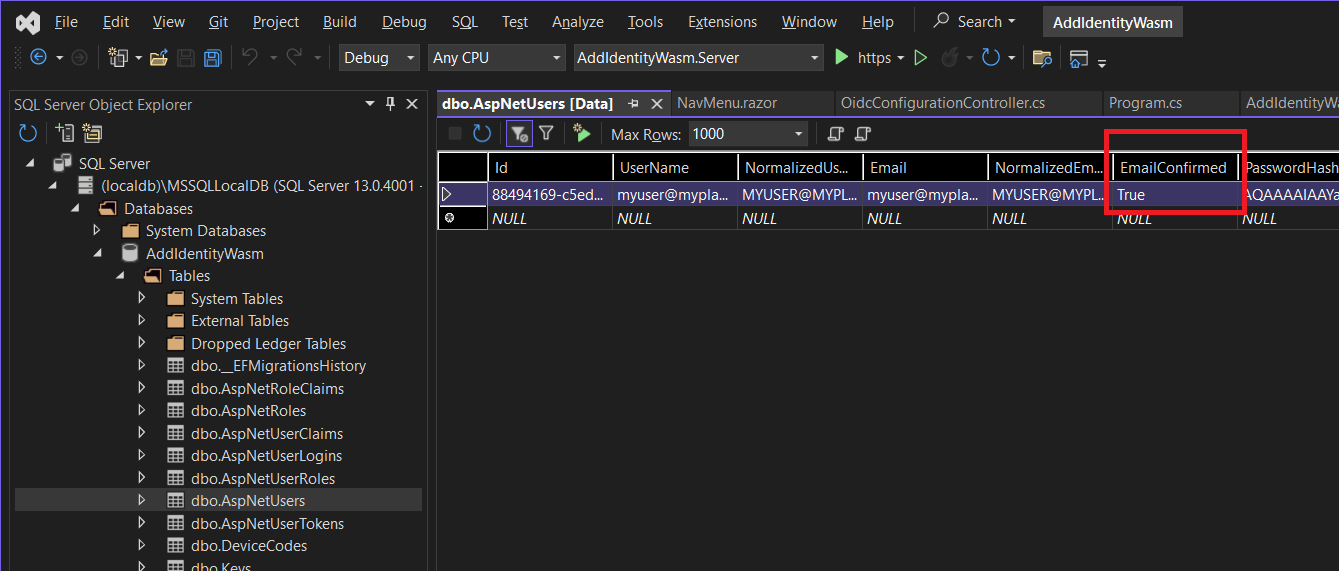Select the dbo.__EFMigrationsHistory table
Viewport: 1339px width, 571px height.
coord(278,366)
